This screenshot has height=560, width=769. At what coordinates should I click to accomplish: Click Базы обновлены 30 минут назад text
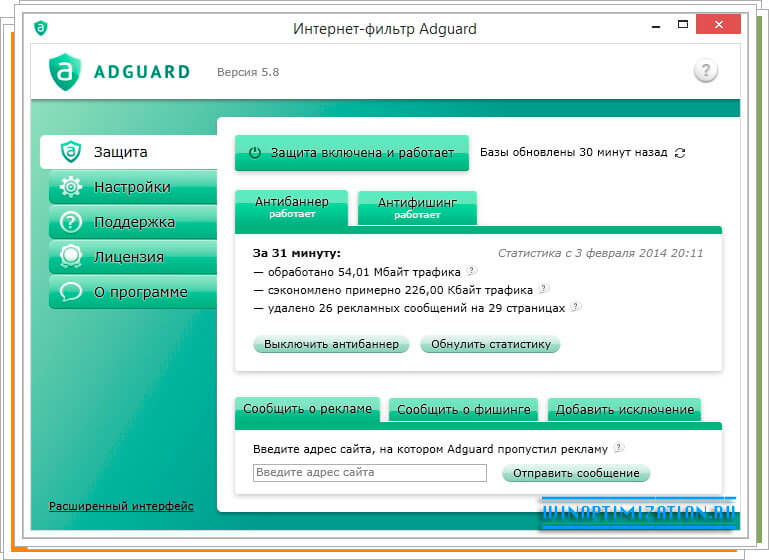573,153
